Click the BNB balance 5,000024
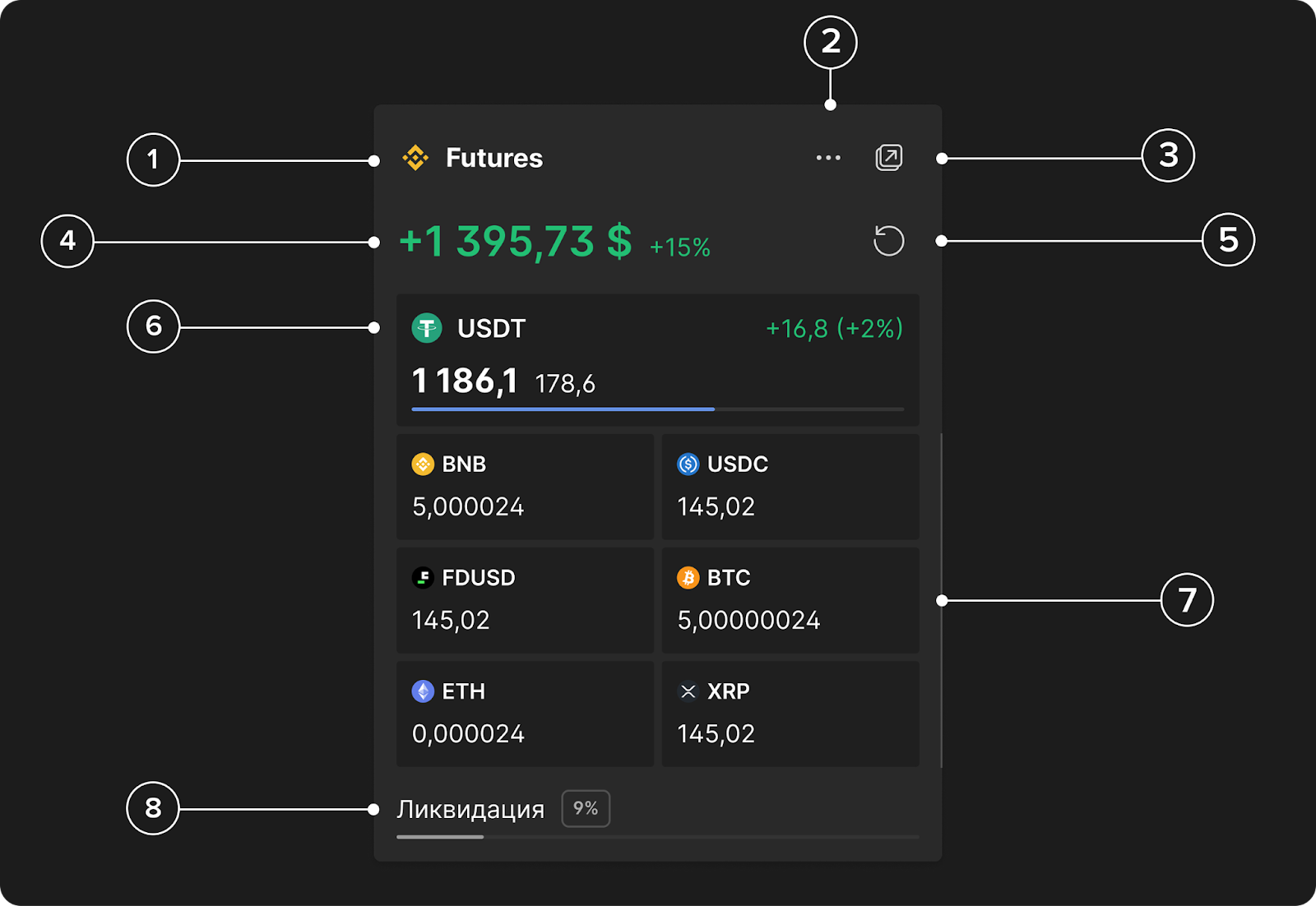This screenshot has width=1316, height=906. 468,506
